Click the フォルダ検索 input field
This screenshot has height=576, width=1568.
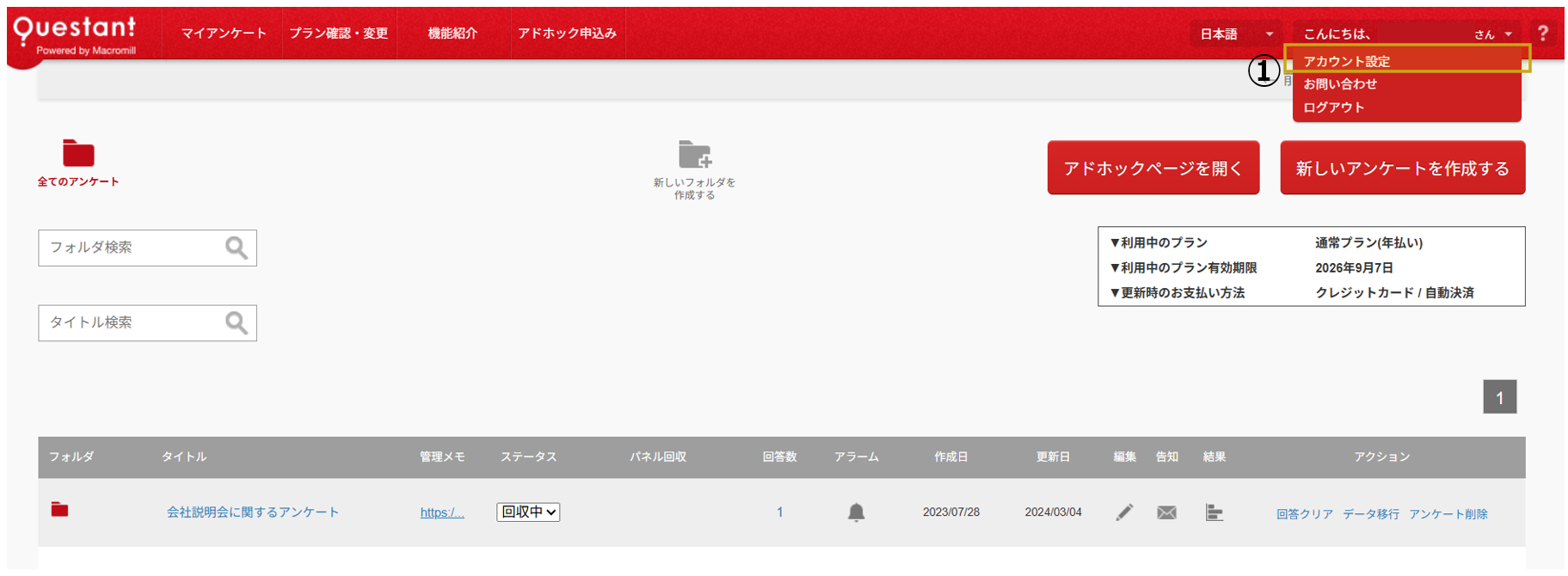129,248
